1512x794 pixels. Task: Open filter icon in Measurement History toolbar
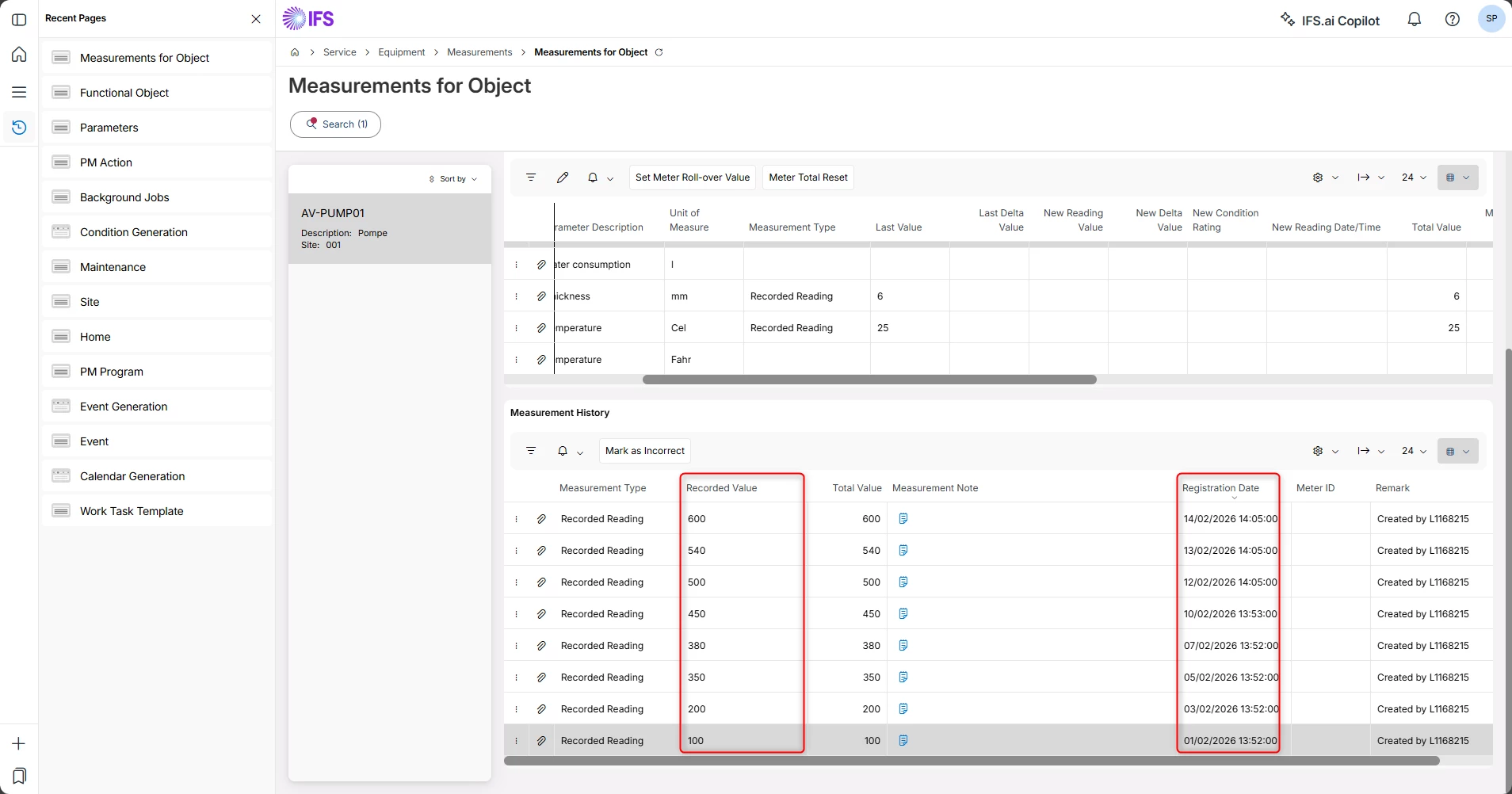[531, 451]
